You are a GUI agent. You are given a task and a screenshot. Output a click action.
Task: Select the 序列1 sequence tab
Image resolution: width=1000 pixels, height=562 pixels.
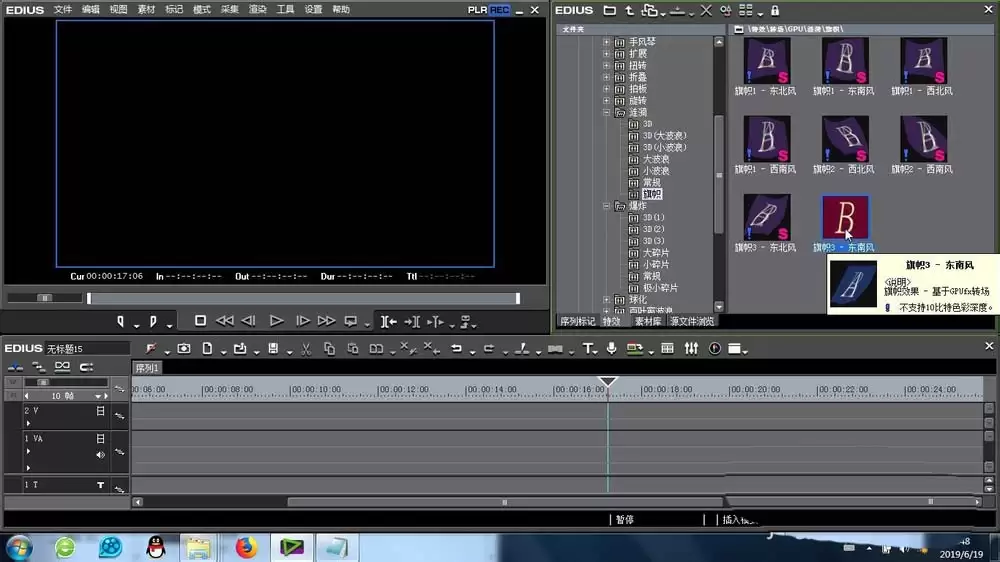tap(147, 368)
